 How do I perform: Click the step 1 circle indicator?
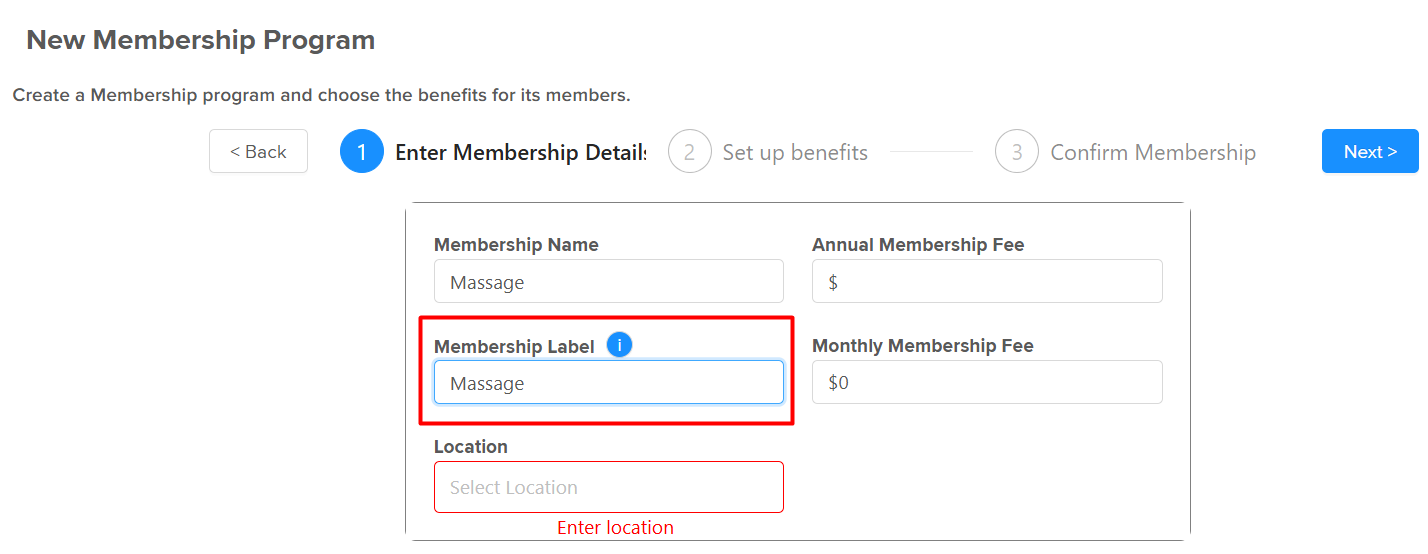click(362, 152)
